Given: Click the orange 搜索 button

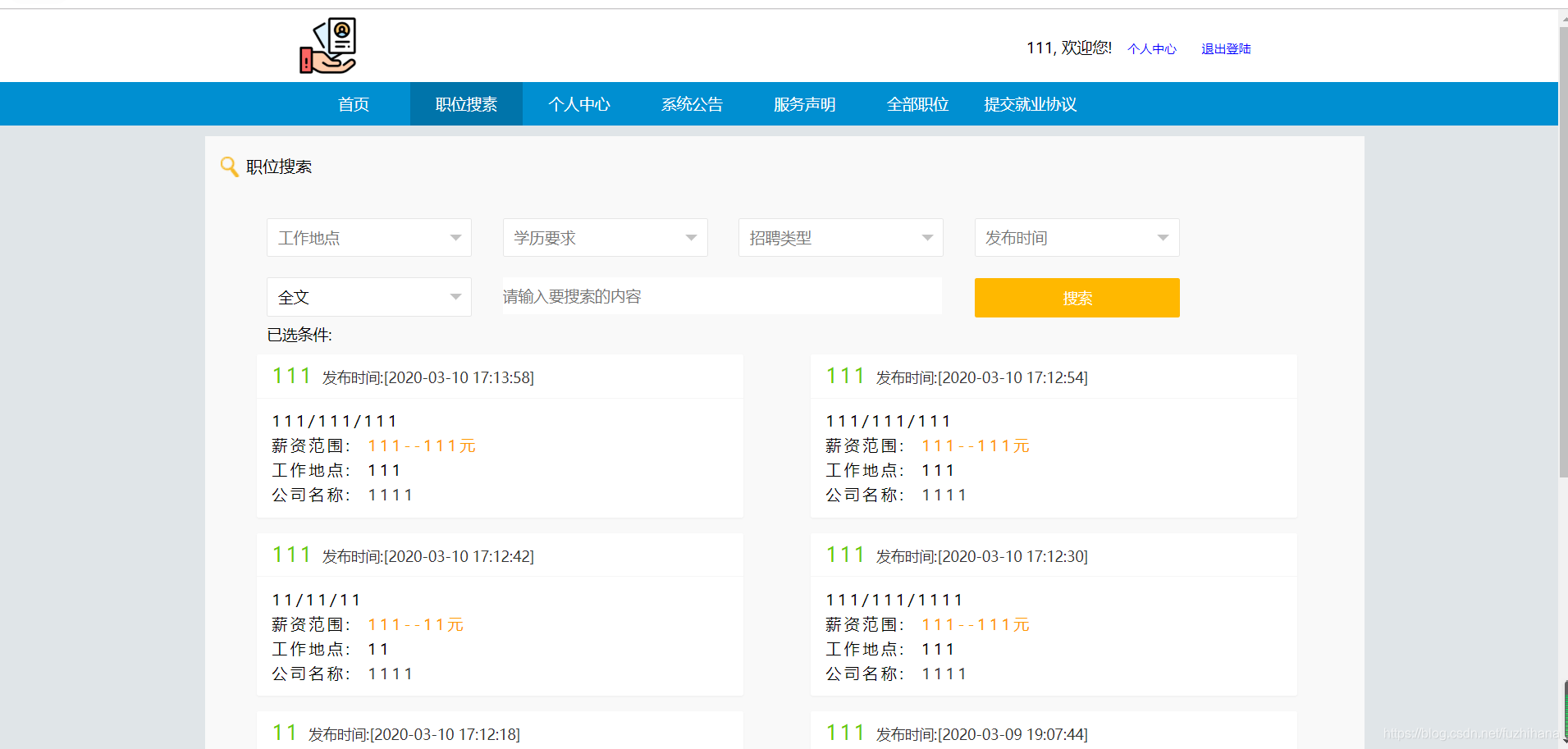Looking at the screenshot, I should [x=1077, y=298].
